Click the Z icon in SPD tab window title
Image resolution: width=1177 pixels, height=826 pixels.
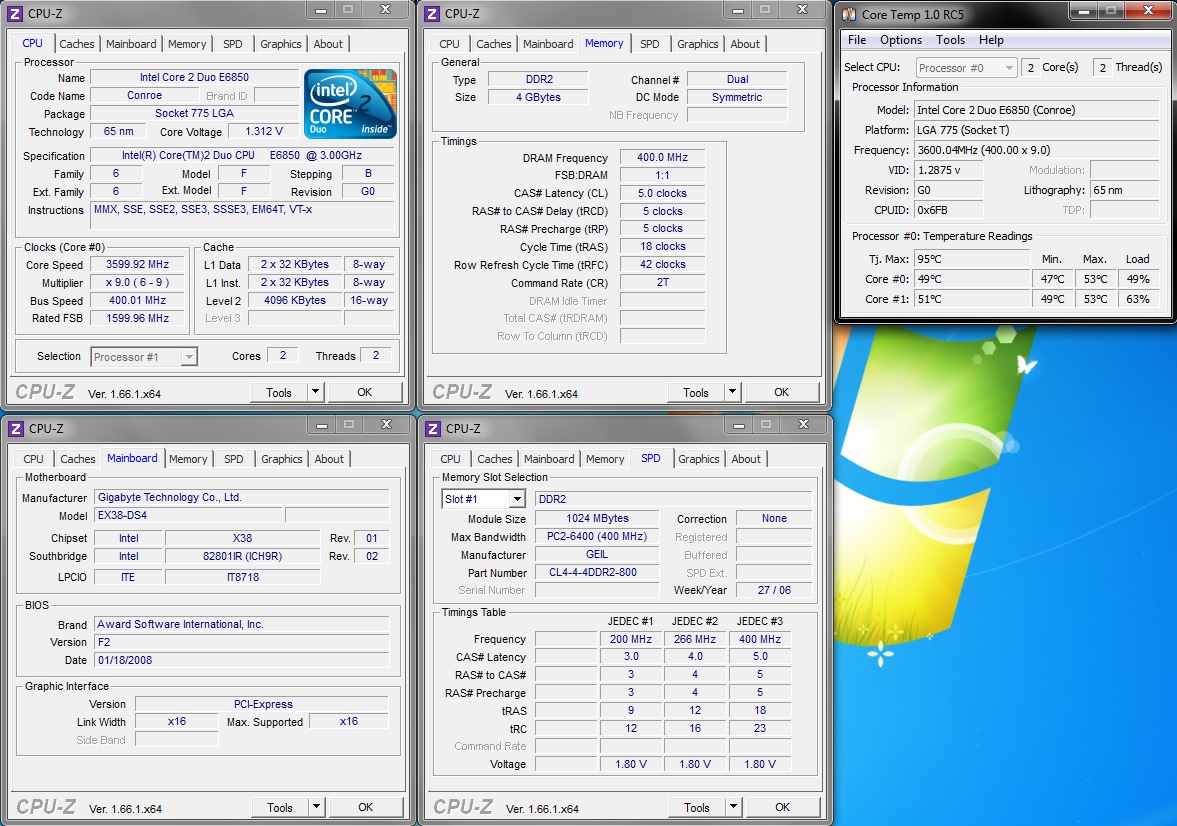click(x=433, y=429)
